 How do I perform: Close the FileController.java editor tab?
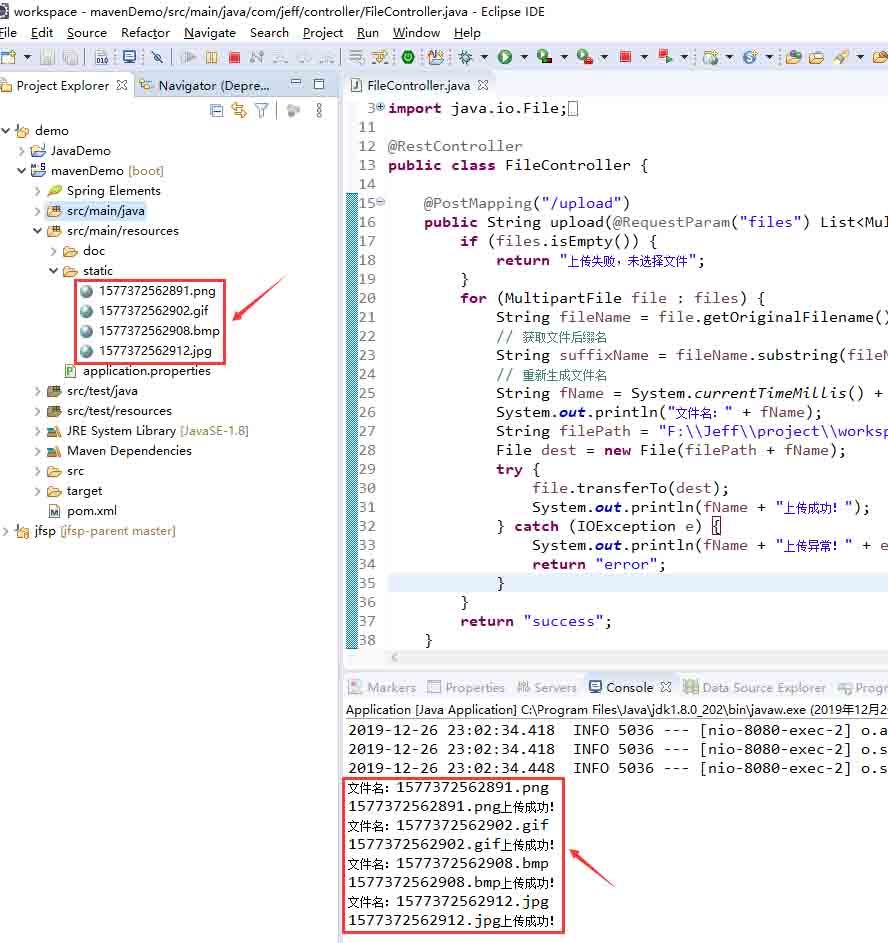point(483,86)
